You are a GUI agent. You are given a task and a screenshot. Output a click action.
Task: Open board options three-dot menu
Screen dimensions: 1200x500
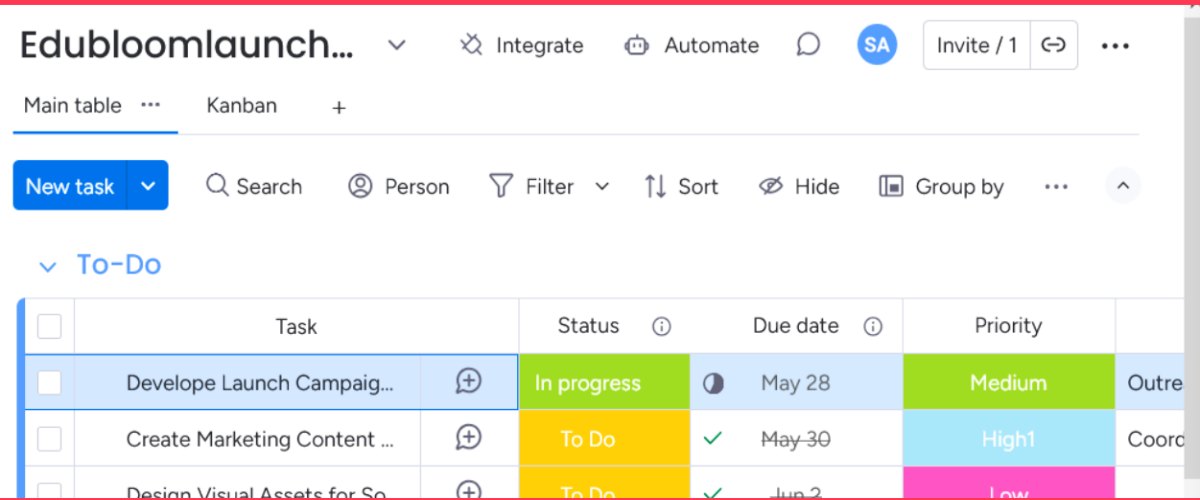pos(1115,45)
